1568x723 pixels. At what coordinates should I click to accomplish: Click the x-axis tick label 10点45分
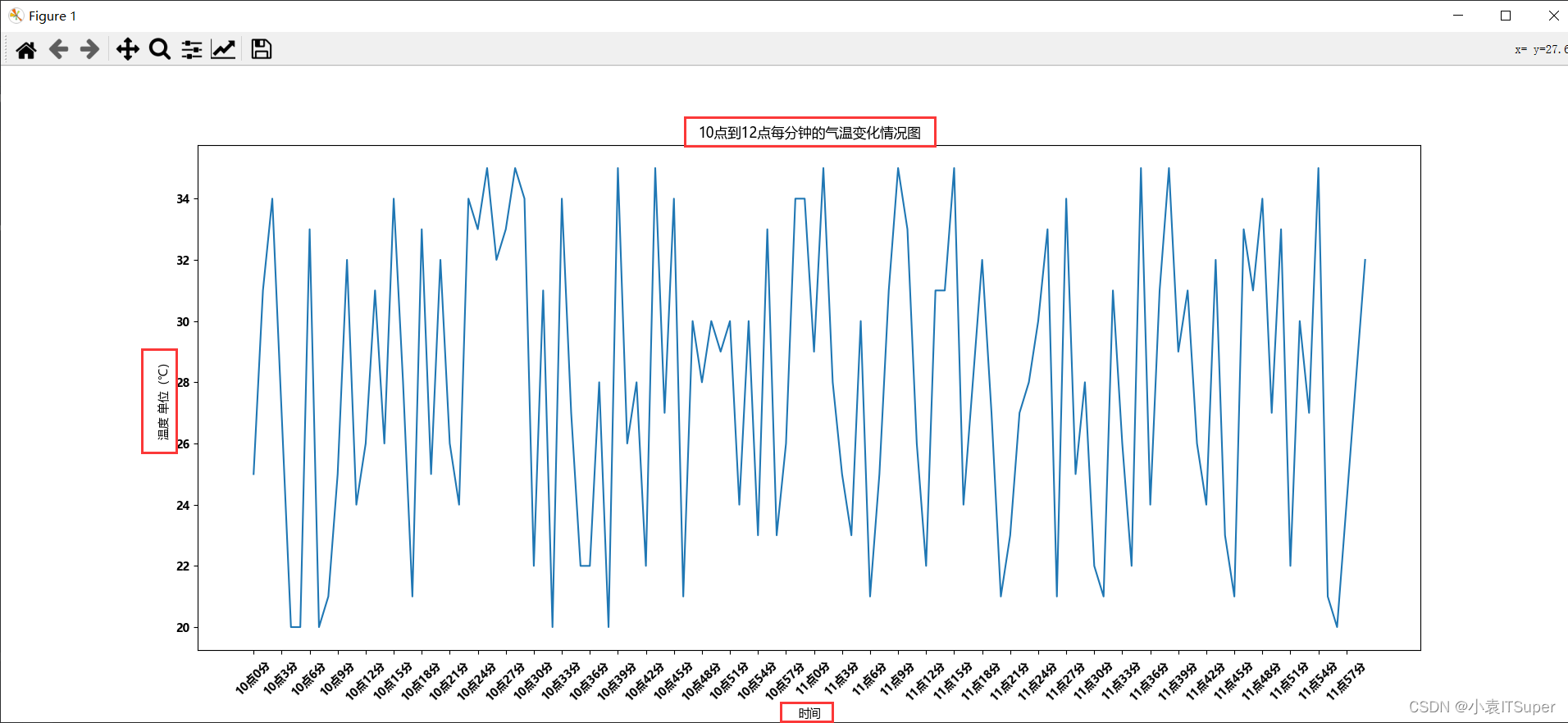[672, 680]
